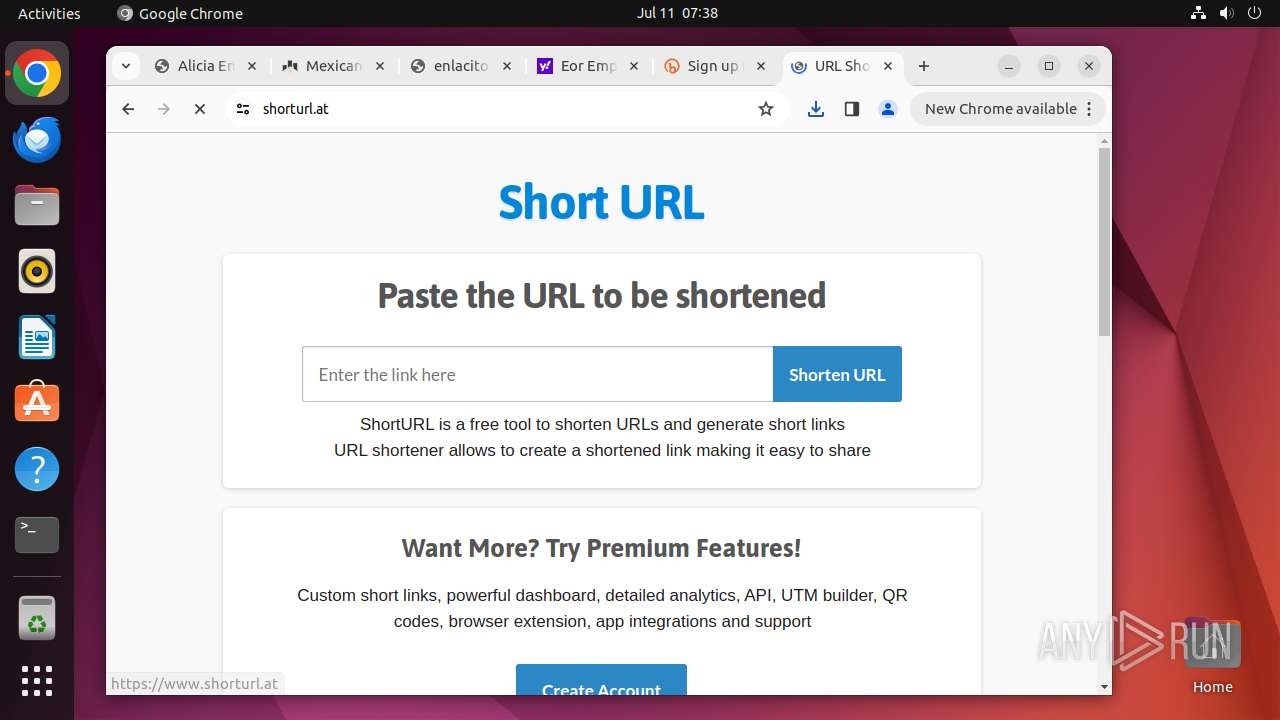Image resolution: width=1280 pixels, height=720 pixels.
Task: Open the Google Chrome app menu
Action: (180, 13)
